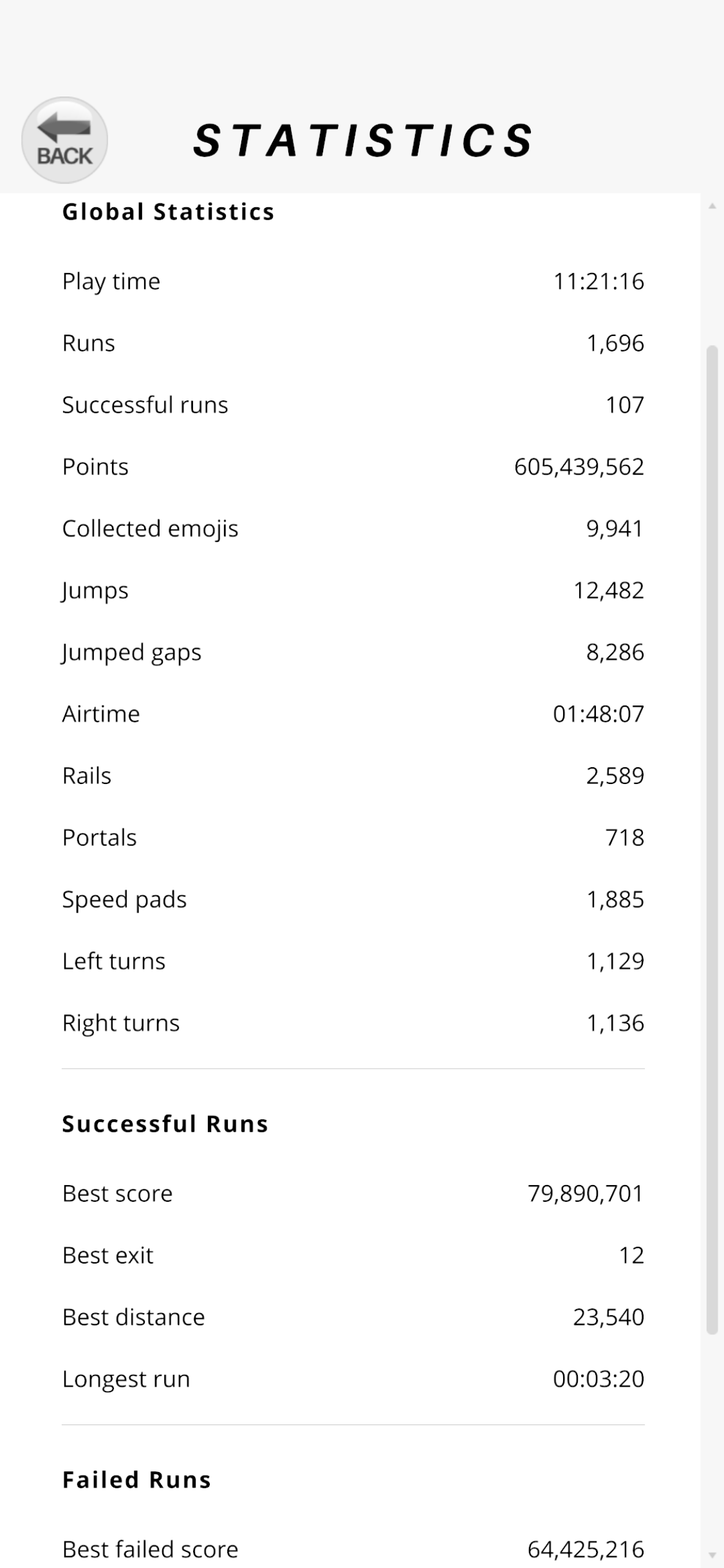Select the Runs row label

click(88, 343)
